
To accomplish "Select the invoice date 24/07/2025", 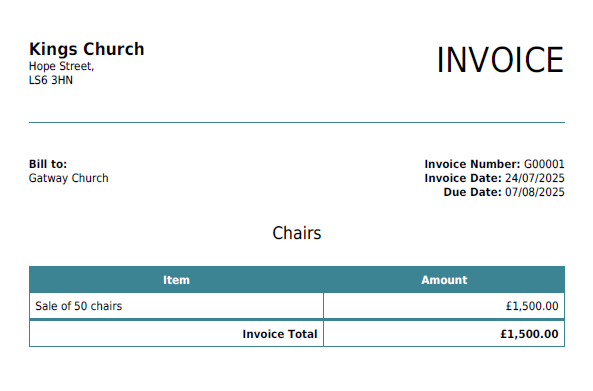I will pos(535,178).
